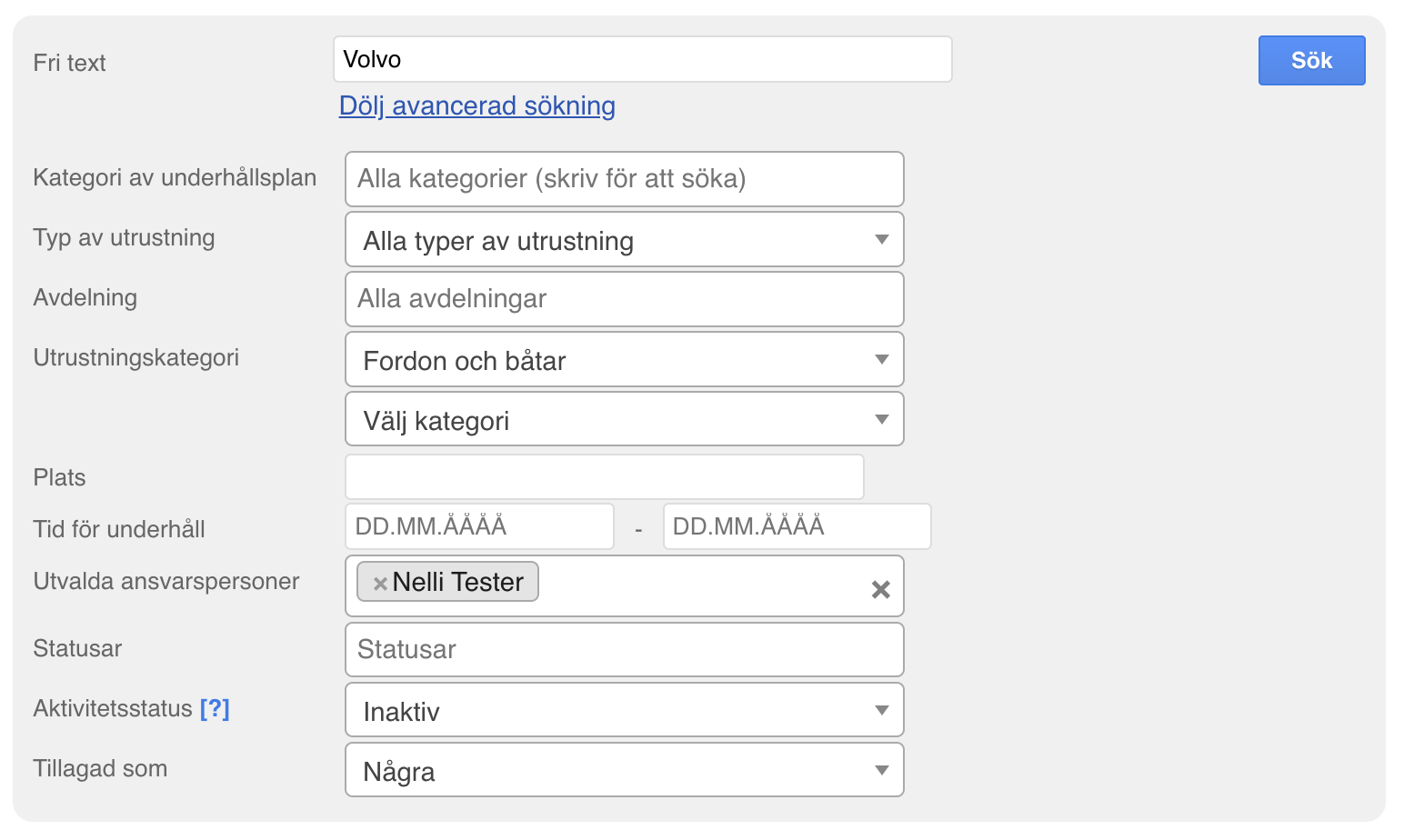Image resolution: width=1404 pixels, height=840 pixels.
Task: Expand the Typ av utrustning dropdown
Action: click(624, 240)
